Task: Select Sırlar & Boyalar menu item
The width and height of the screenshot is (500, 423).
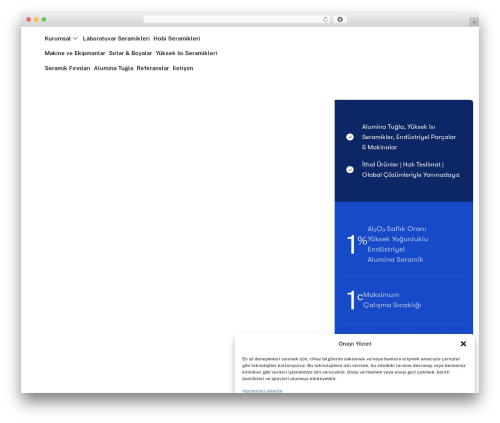Action: pyautogui.click(x=130, y=53)
